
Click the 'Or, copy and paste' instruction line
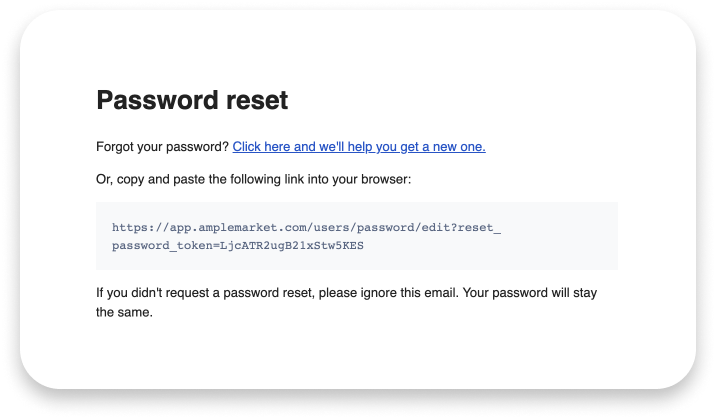[253, 179]
